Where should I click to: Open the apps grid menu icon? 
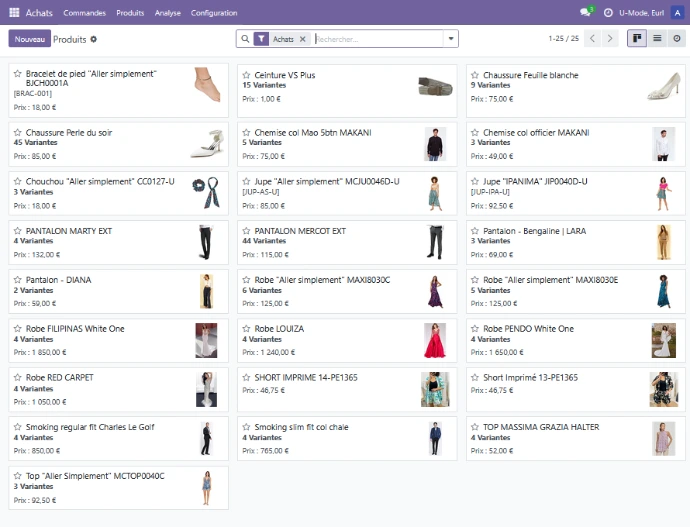[x=14, y=12]
